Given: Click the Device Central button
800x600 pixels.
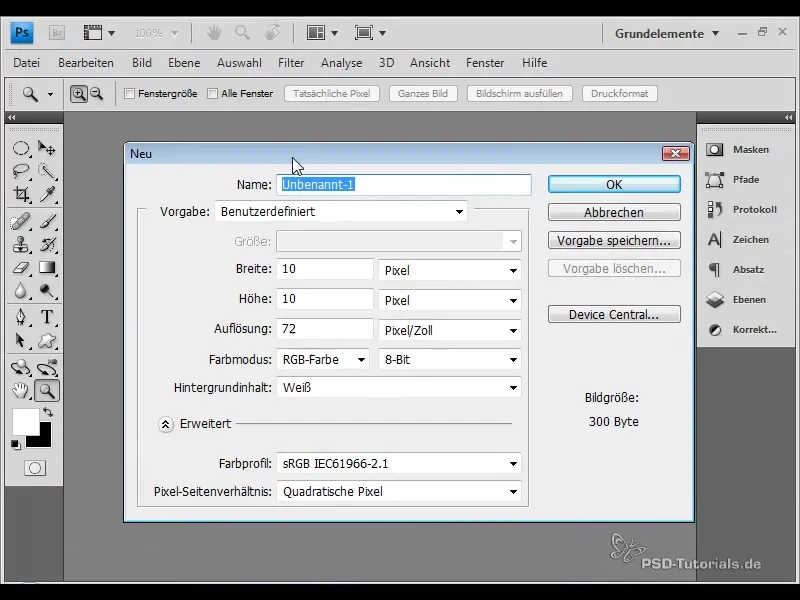Looking at the screenshot, I should click(x=614, y=314).
